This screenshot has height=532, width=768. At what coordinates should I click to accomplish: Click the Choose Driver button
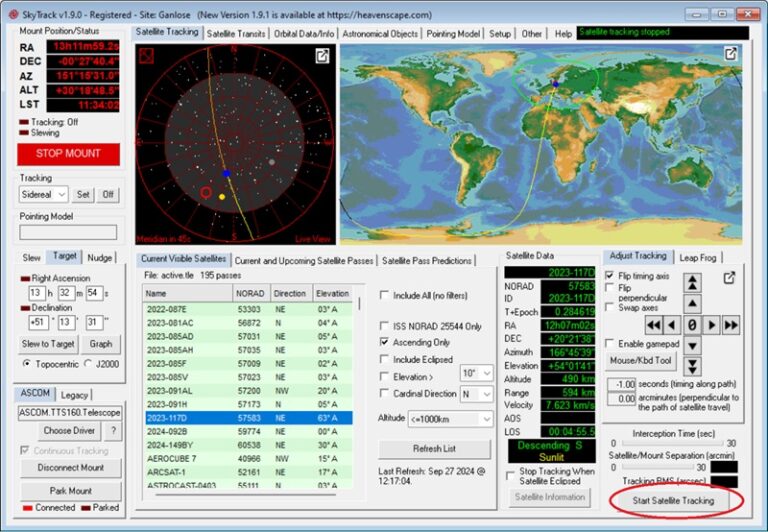tap(69, 431)
